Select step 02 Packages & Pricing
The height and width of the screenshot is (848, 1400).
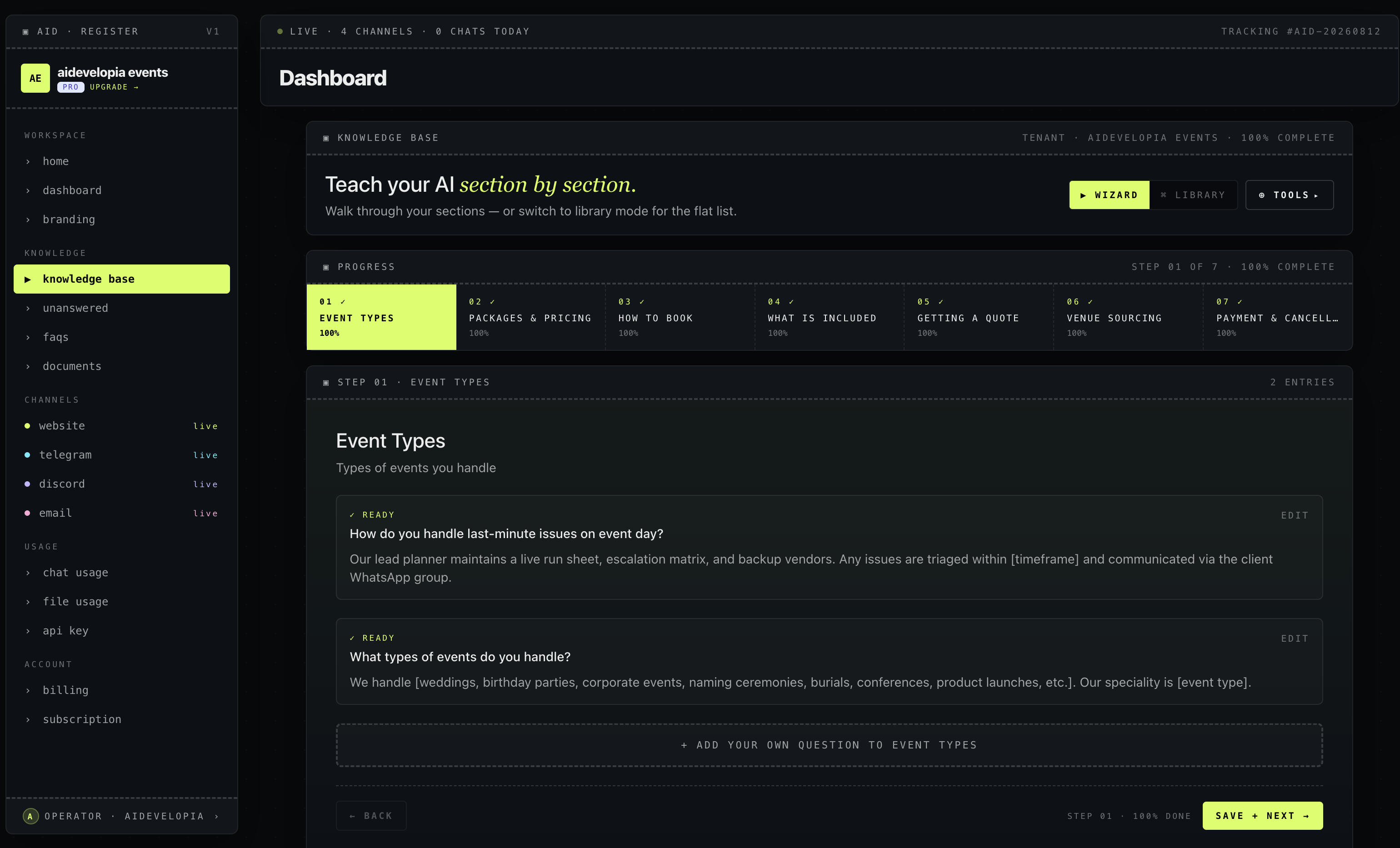click(x=531, y=317)
